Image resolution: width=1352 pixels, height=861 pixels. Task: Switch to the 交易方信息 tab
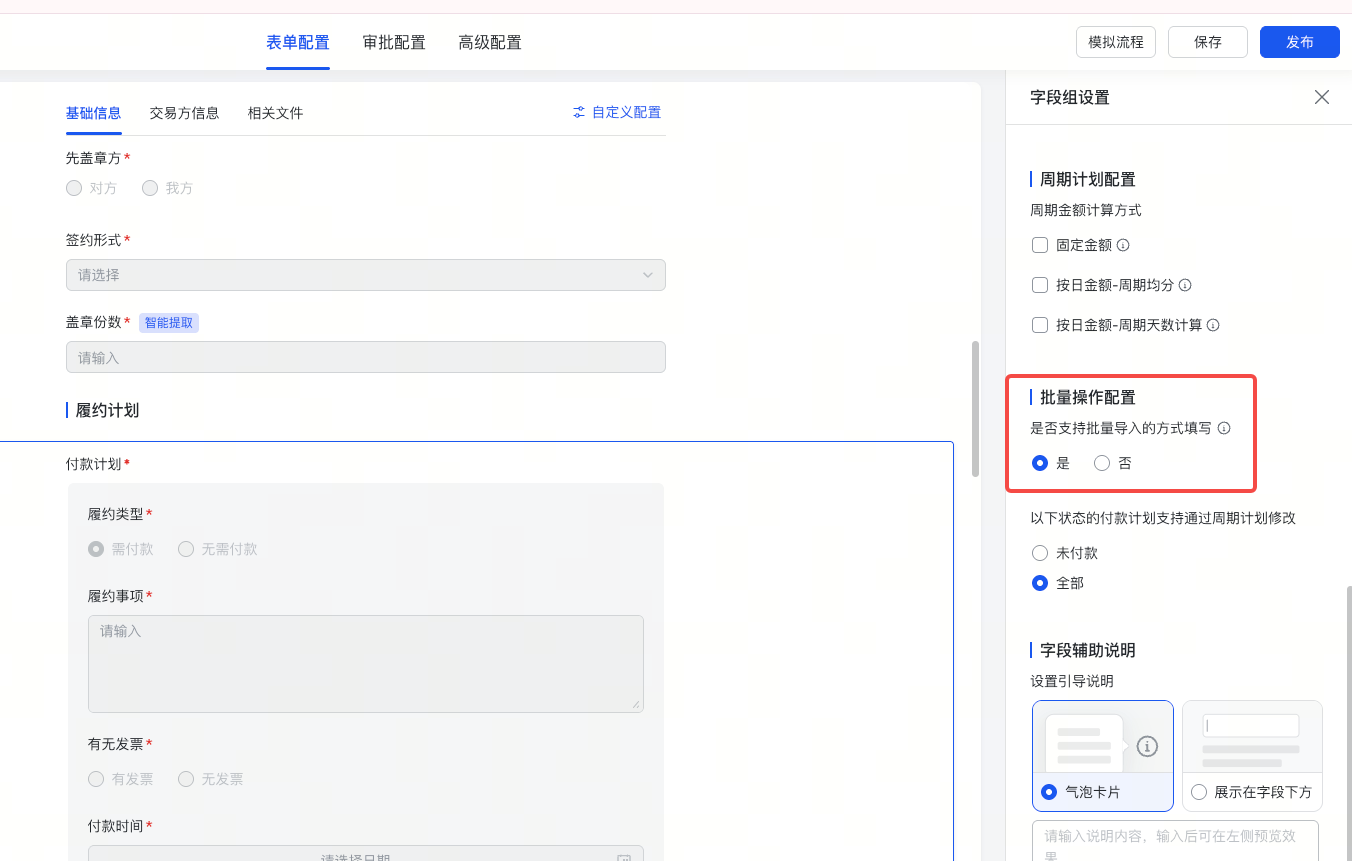184,112
